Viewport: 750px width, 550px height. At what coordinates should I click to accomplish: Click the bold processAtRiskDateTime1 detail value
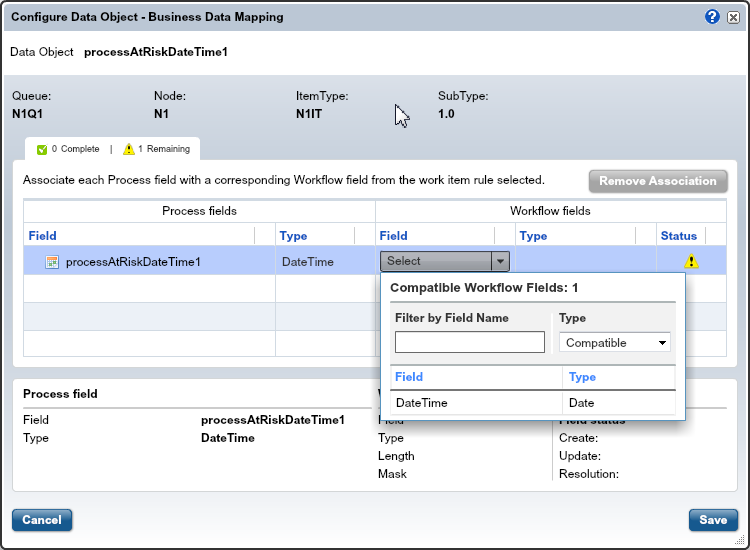coord(273,420)
